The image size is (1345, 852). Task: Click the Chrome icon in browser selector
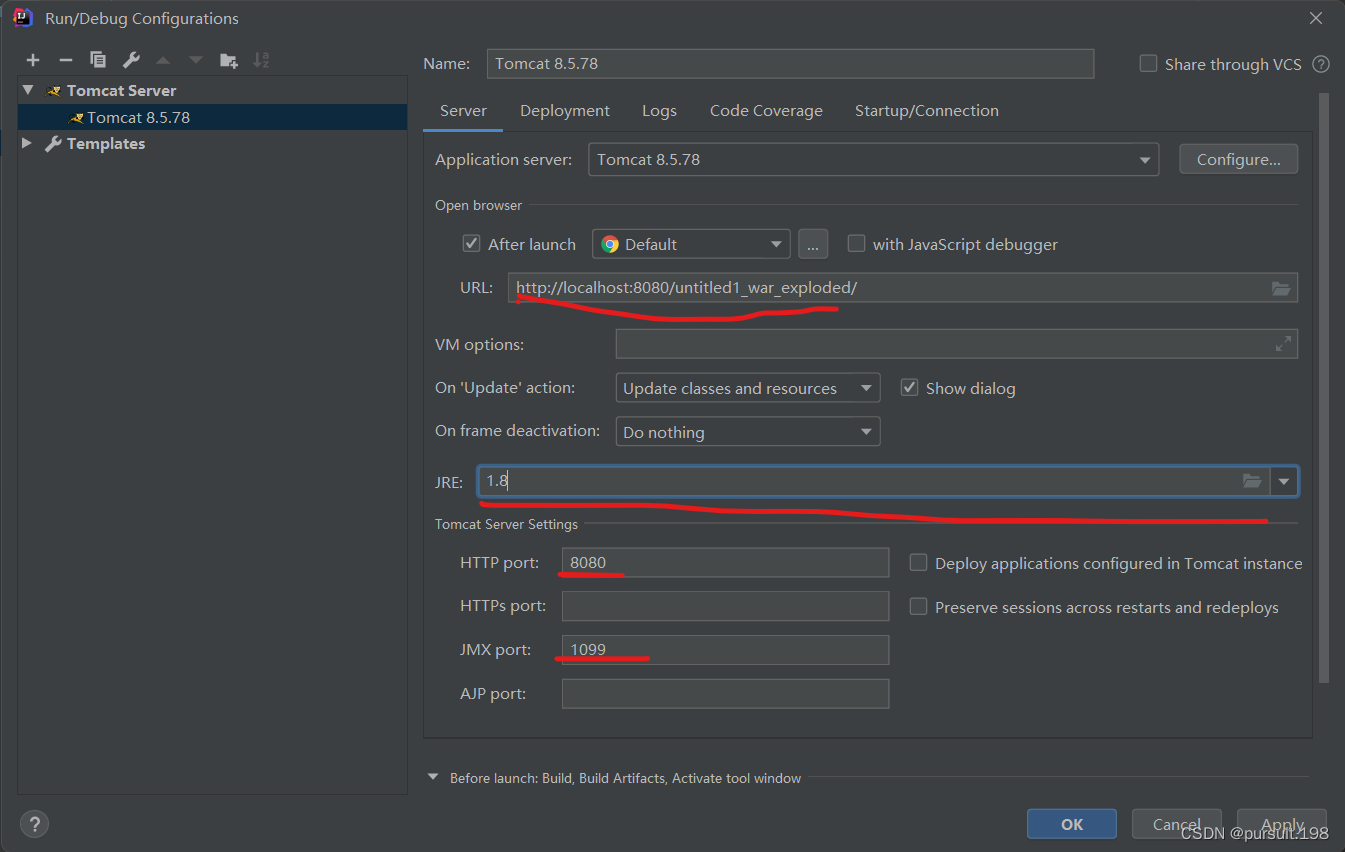tap(610, 244)
